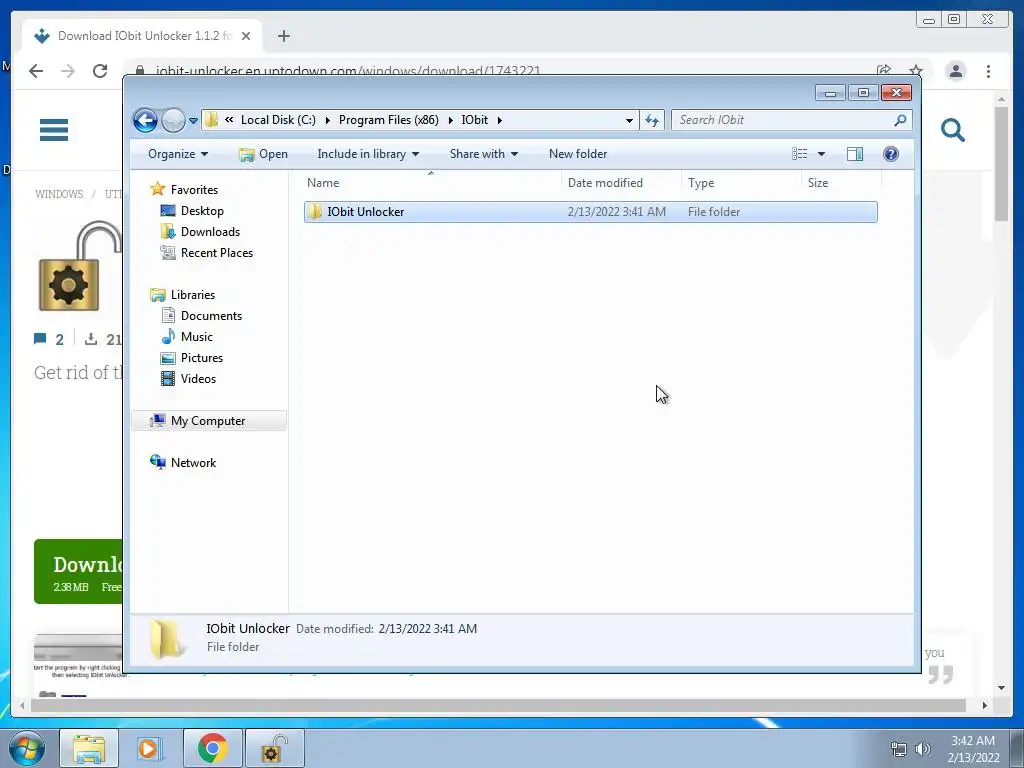Click the volume speaker tray icon
The width and height of the screenshot is (1024, 768).
(923, 749)
